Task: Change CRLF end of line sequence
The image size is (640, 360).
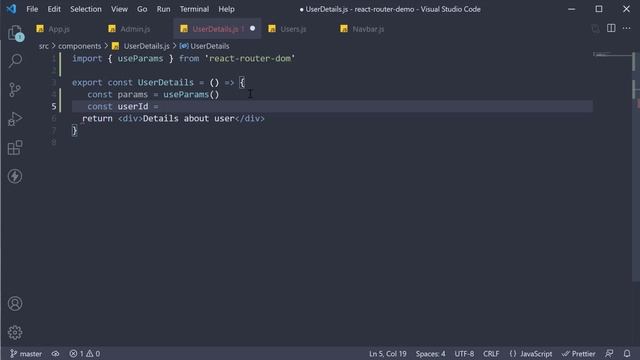Action: (x=491, y=353)
